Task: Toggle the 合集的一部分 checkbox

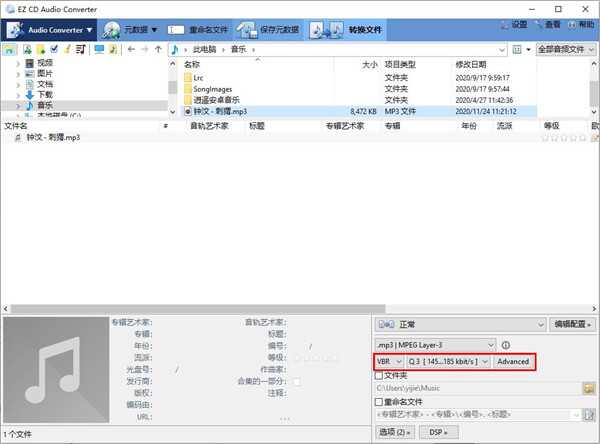Action: point(296,382)
